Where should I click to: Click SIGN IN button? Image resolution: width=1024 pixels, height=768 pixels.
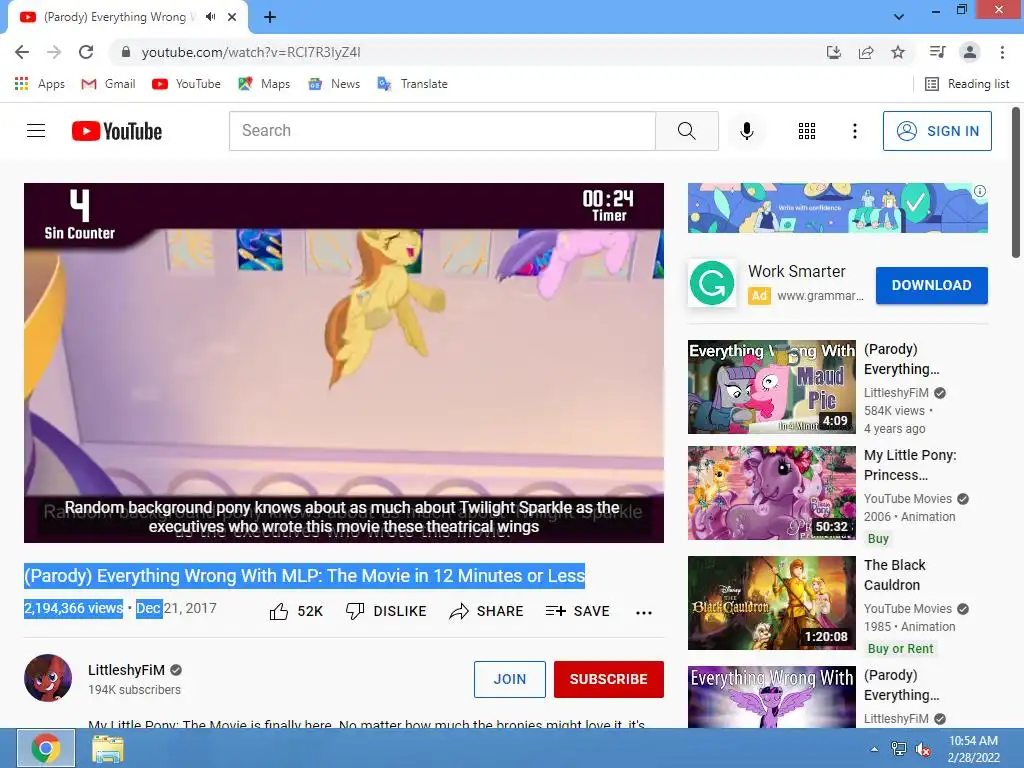click(937, 131)
